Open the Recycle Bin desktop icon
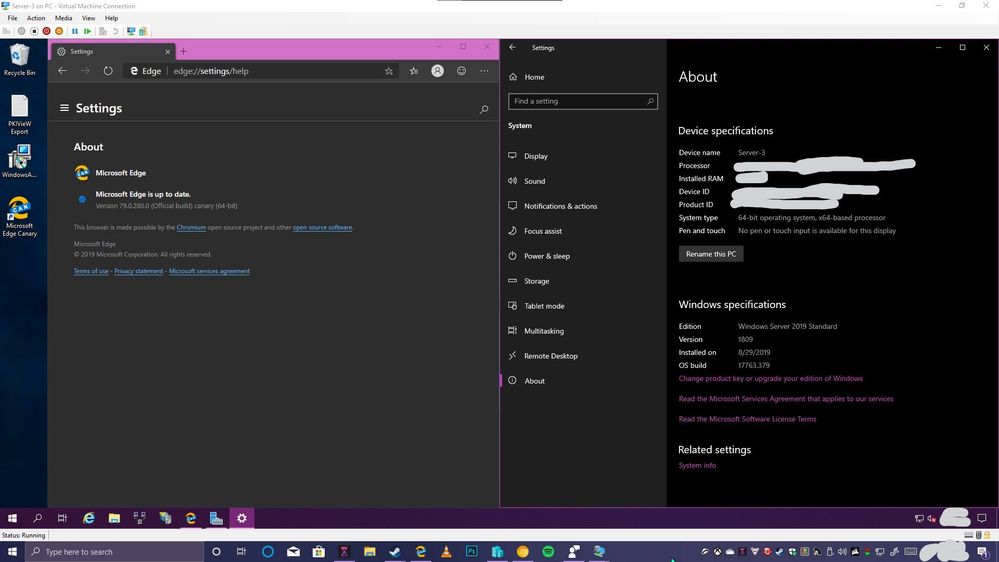The height and width of the screenshot is (562, 999). [19, 60]
